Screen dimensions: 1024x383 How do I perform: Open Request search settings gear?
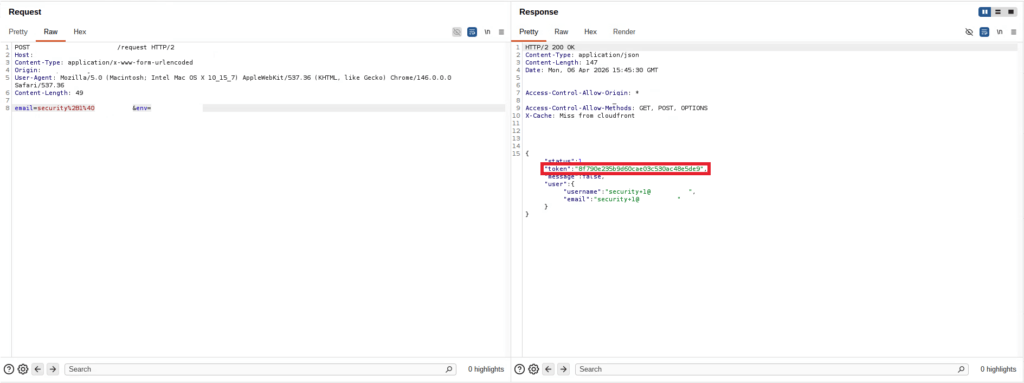(x=23, y=369)
